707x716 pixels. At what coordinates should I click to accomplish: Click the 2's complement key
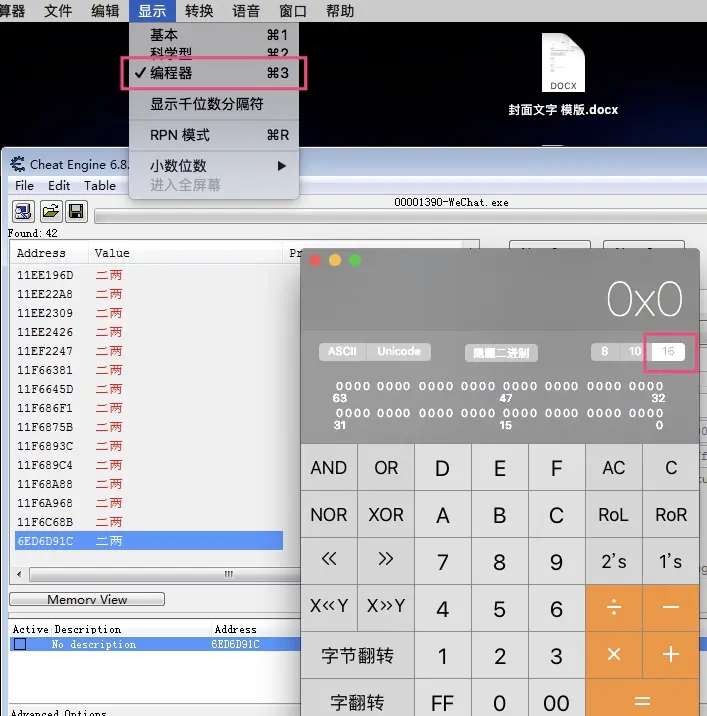pyautogui.click(x=614, y=561)
